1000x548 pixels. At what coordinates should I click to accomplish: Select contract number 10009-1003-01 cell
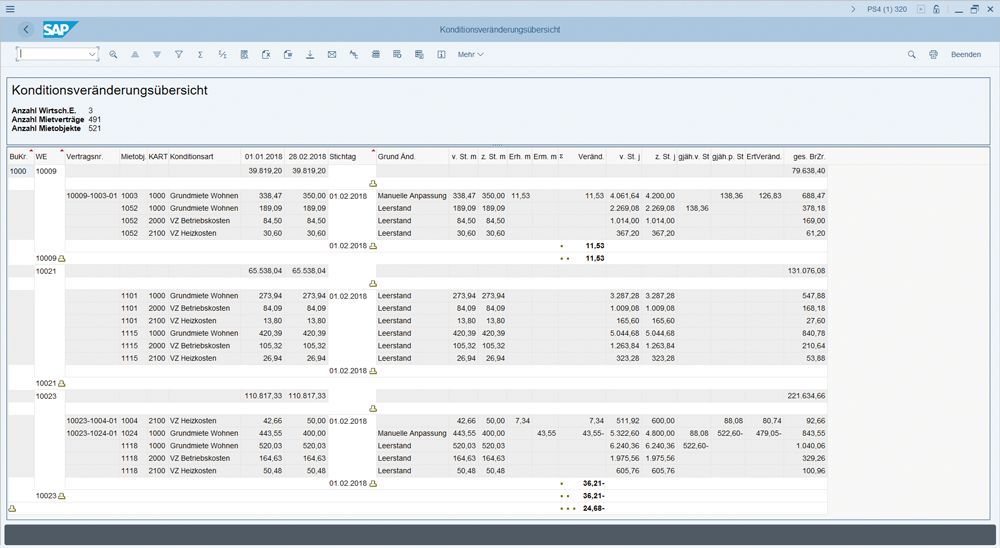[91, 196]
